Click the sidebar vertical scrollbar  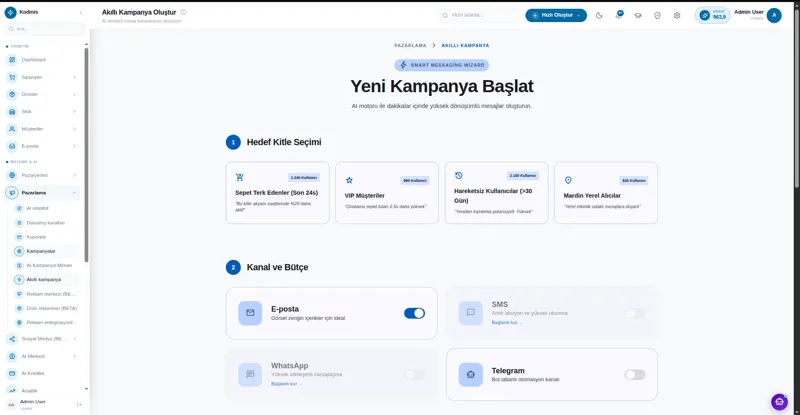[86, 155]
